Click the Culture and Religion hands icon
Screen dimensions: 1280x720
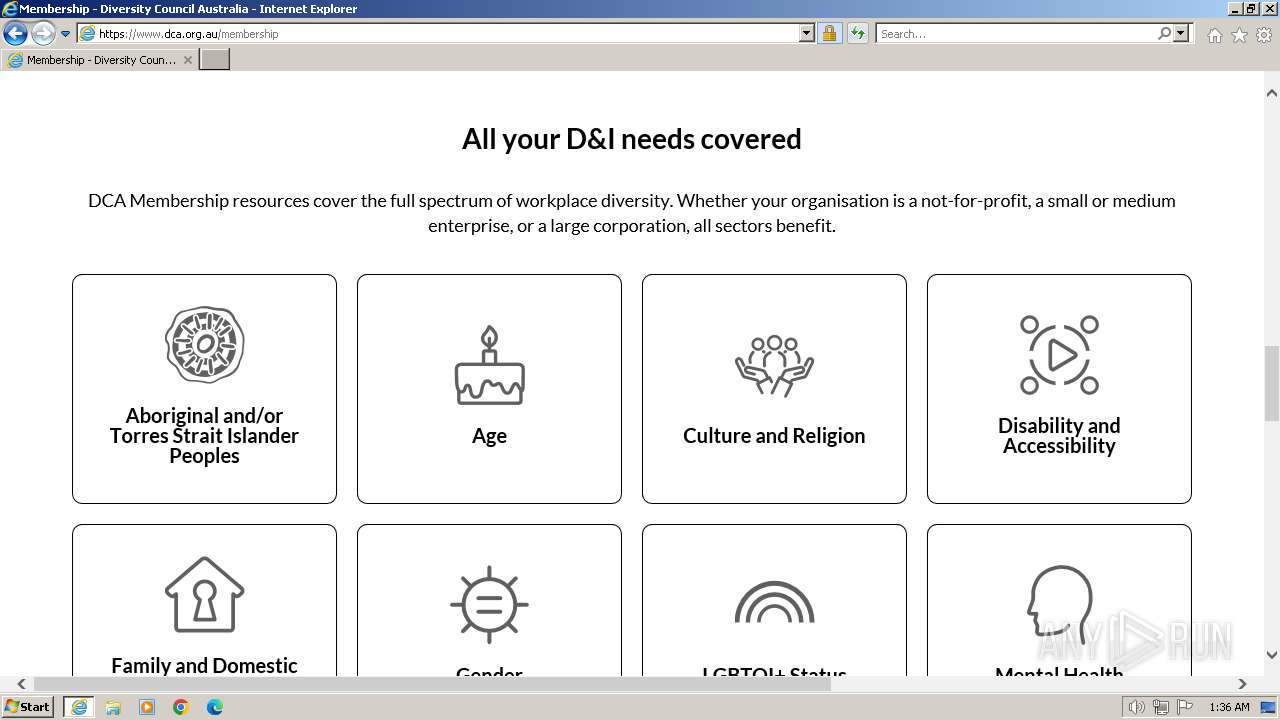pos(774,365)
